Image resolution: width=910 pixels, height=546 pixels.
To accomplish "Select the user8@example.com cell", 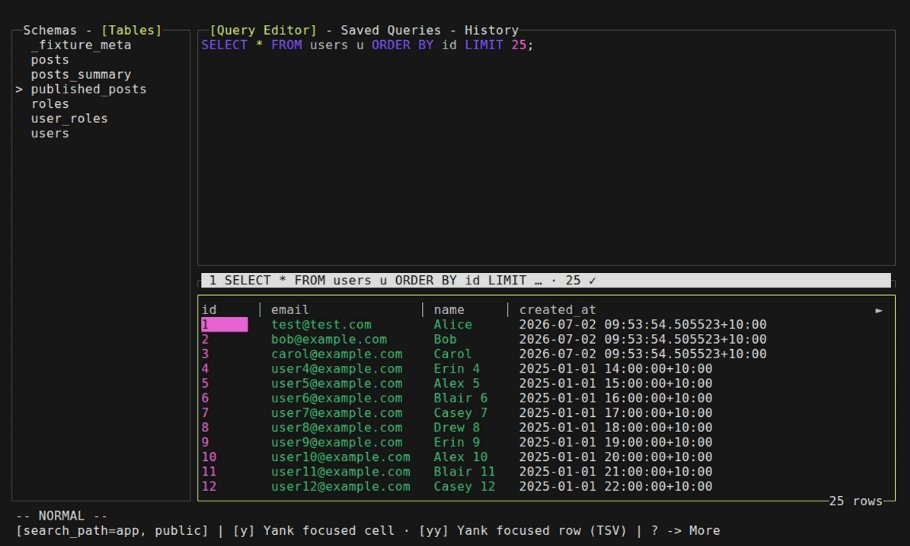I will [337, 428].
